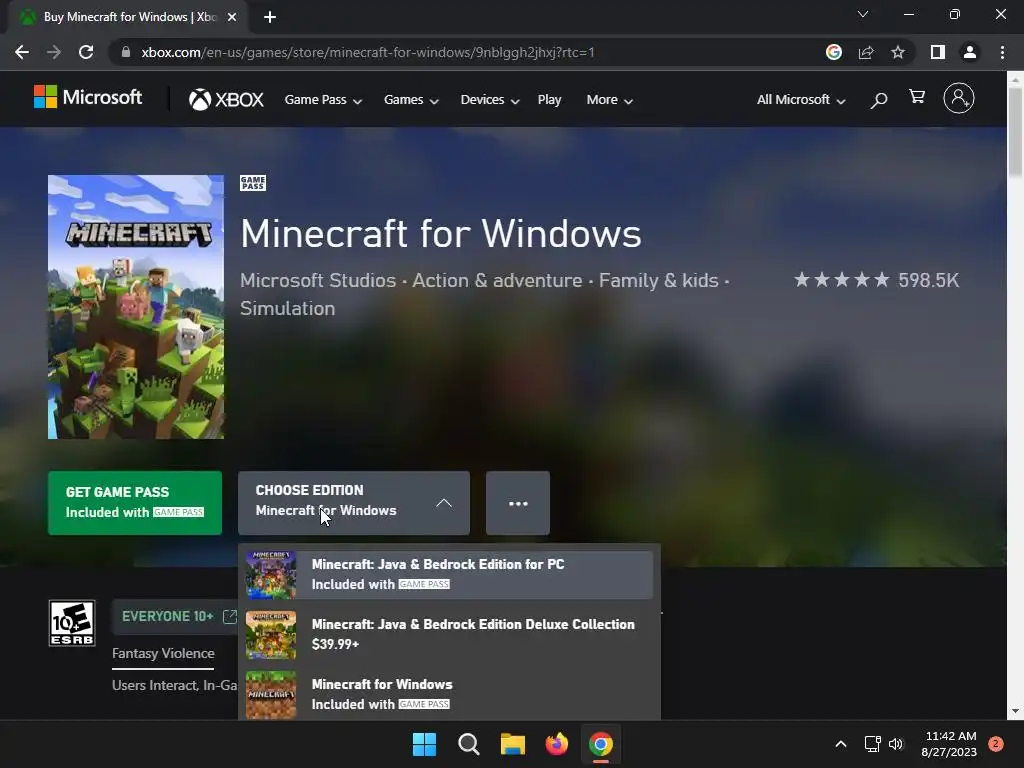Open network settings tray icon

(872, 744)
